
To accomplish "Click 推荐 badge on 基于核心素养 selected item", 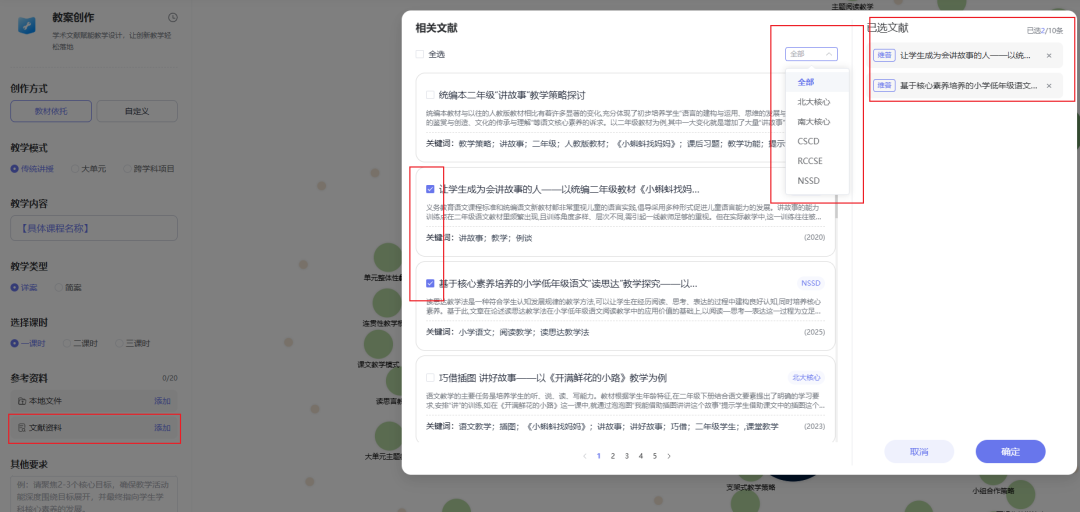I will tap(884, 85).
